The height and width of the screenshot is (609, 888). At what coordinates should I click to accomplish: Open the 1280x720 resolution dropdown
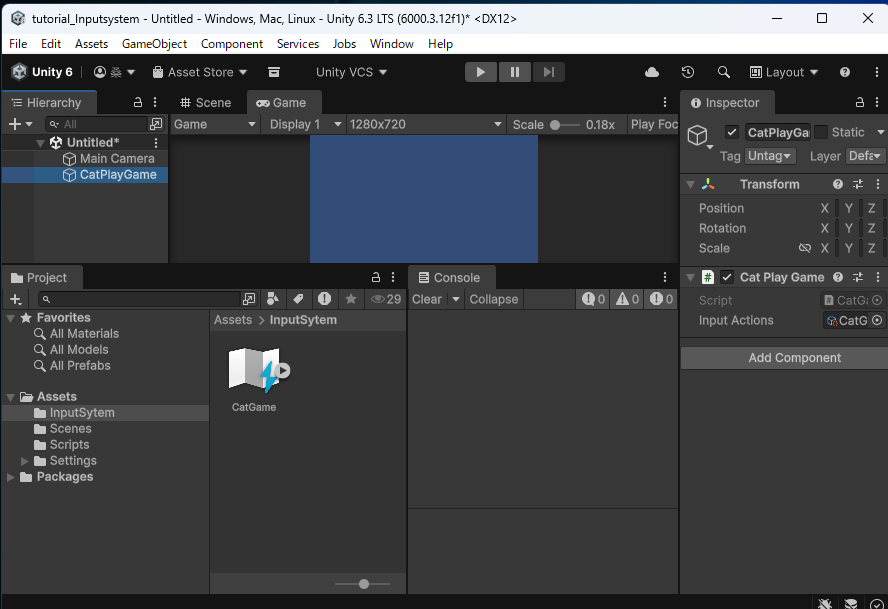click(x=425, y=124)
